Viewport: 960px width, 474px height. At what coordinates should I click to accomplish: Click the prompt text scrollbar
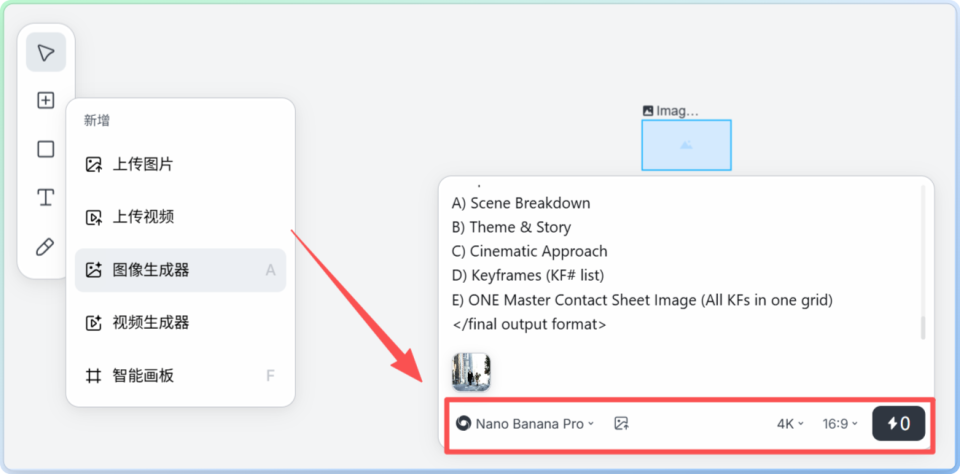[923, 326]
